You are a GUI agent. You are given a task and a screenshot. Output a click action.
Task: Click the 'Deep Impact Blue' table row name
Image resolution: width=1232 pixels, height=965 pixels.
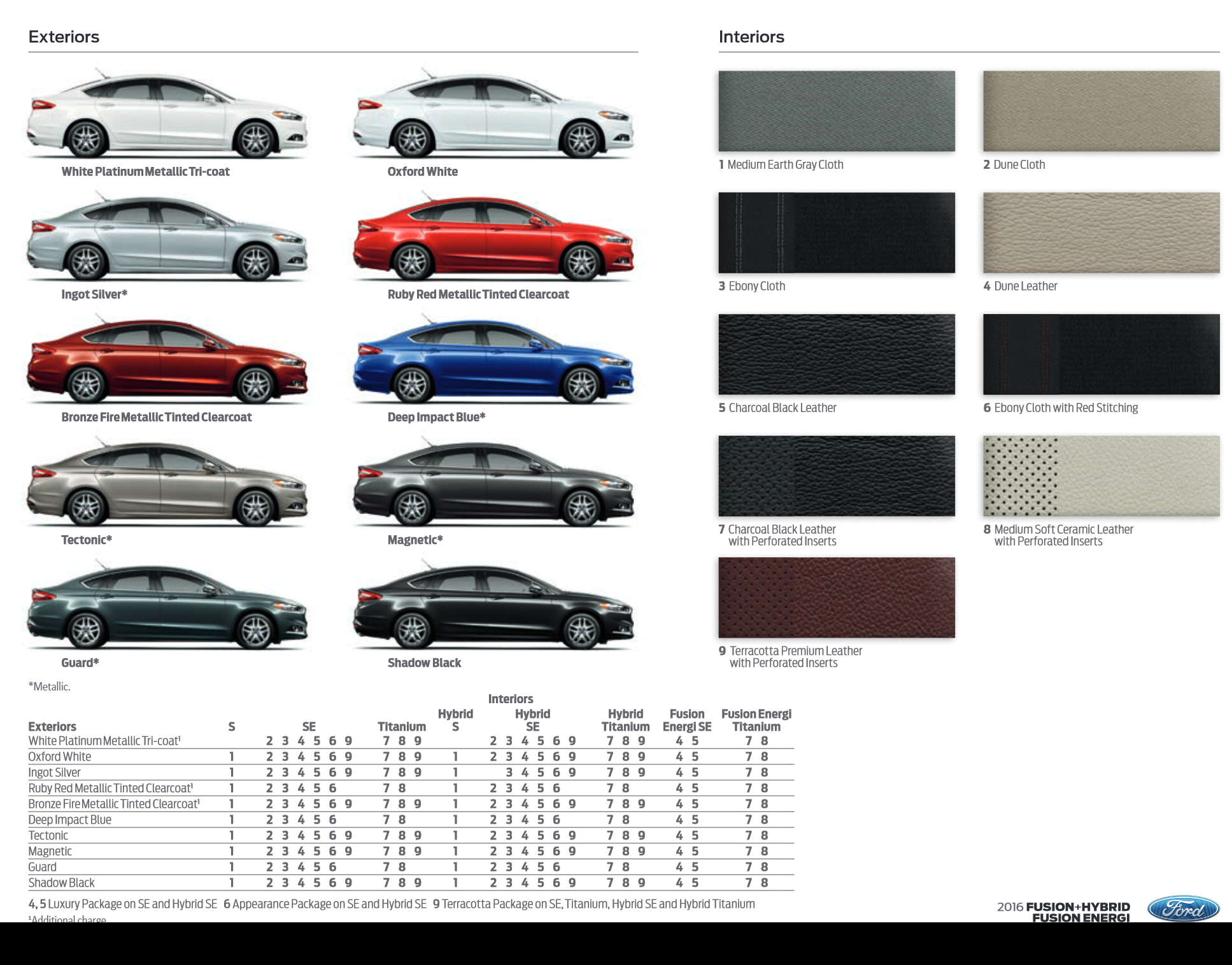click(70, 820)
